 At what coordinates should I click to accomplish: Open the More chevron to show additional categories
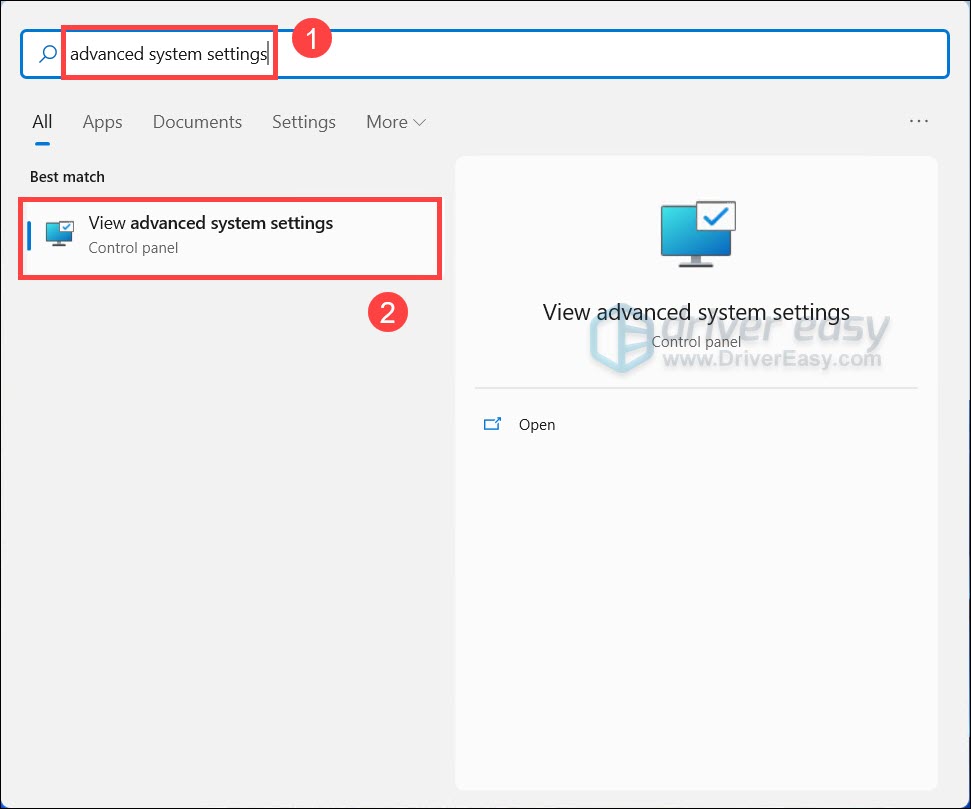point(420,121)
